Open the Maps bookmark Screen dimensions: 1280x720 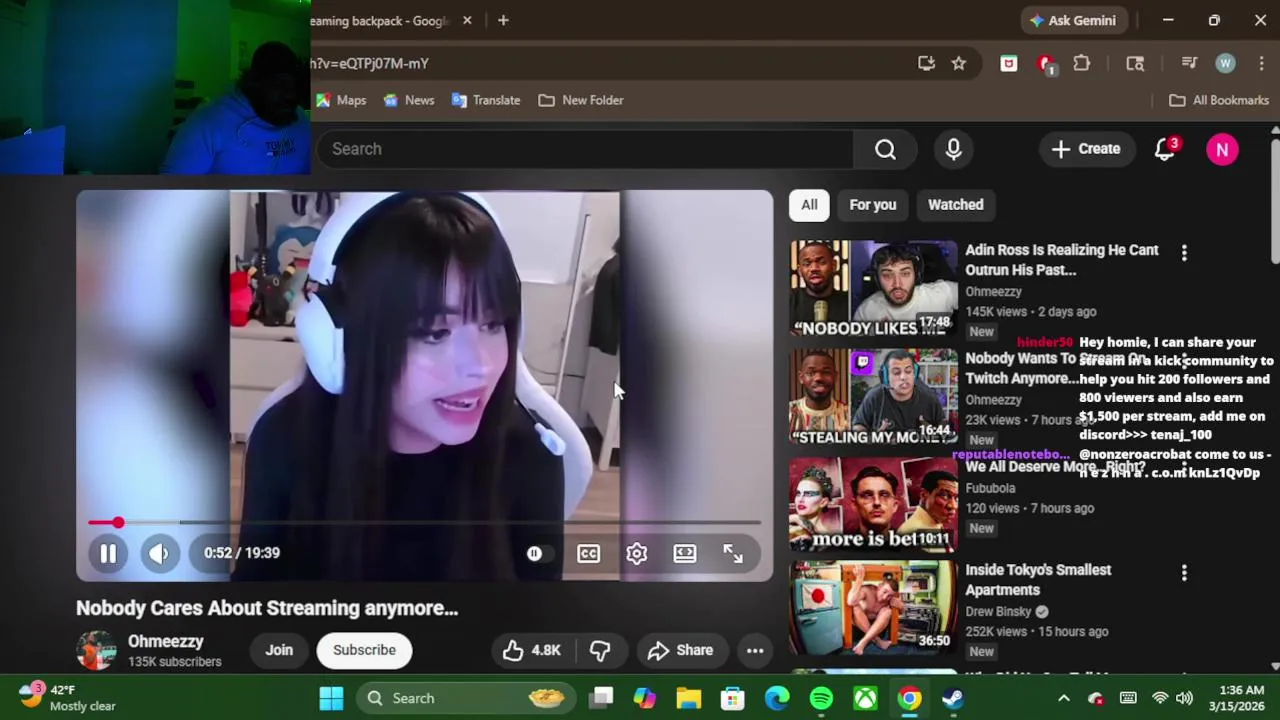341,100
